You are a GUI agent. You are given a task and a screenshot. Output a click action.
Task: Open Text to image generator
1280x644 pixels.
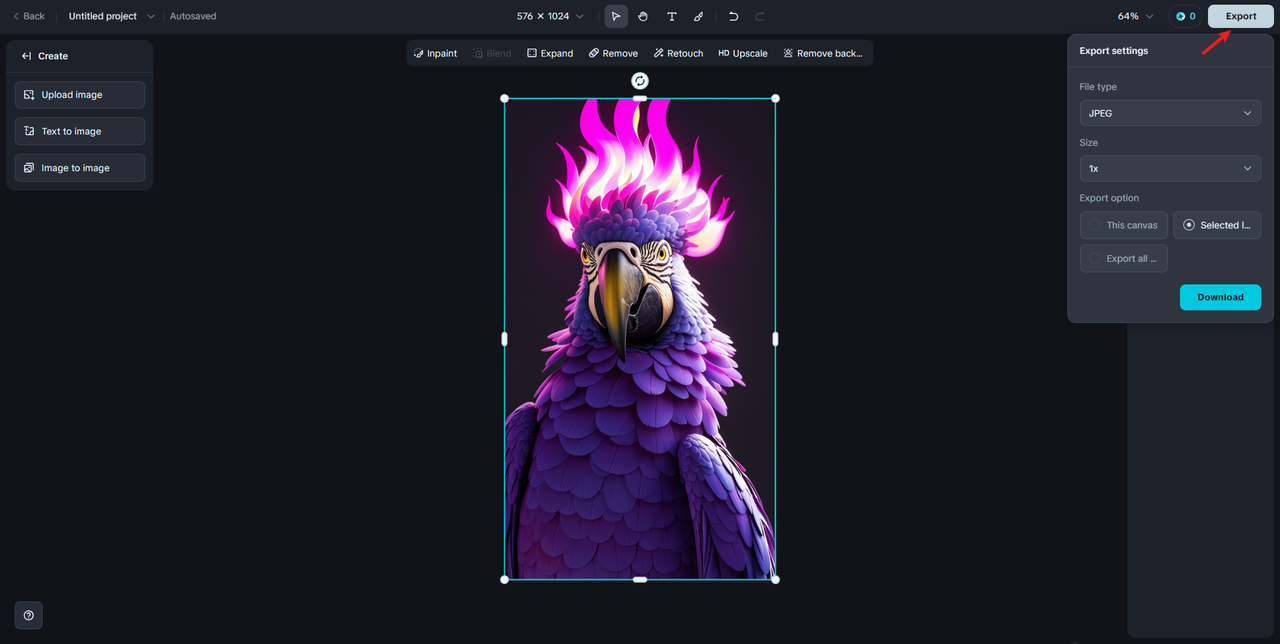[x=80, y=131]
